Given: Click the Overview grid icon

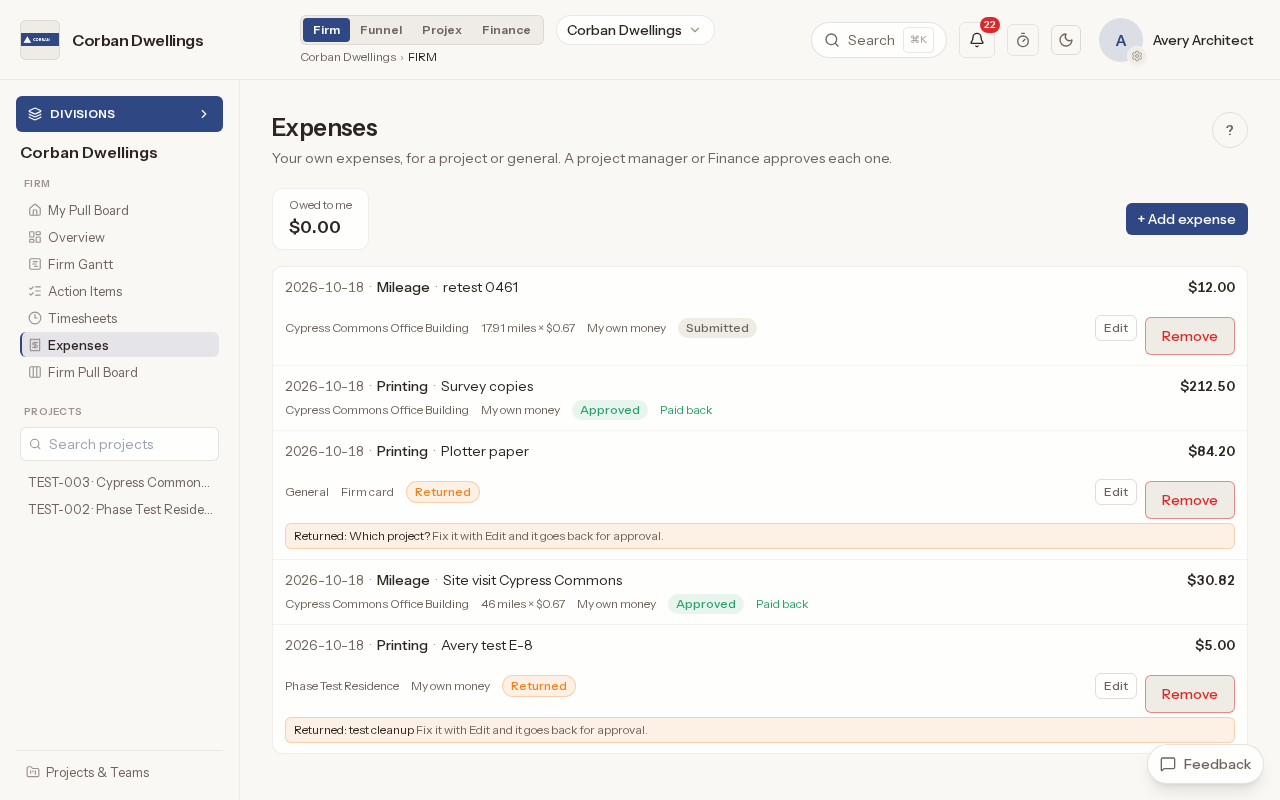Looking at the screenshot, I should [35, 237].
